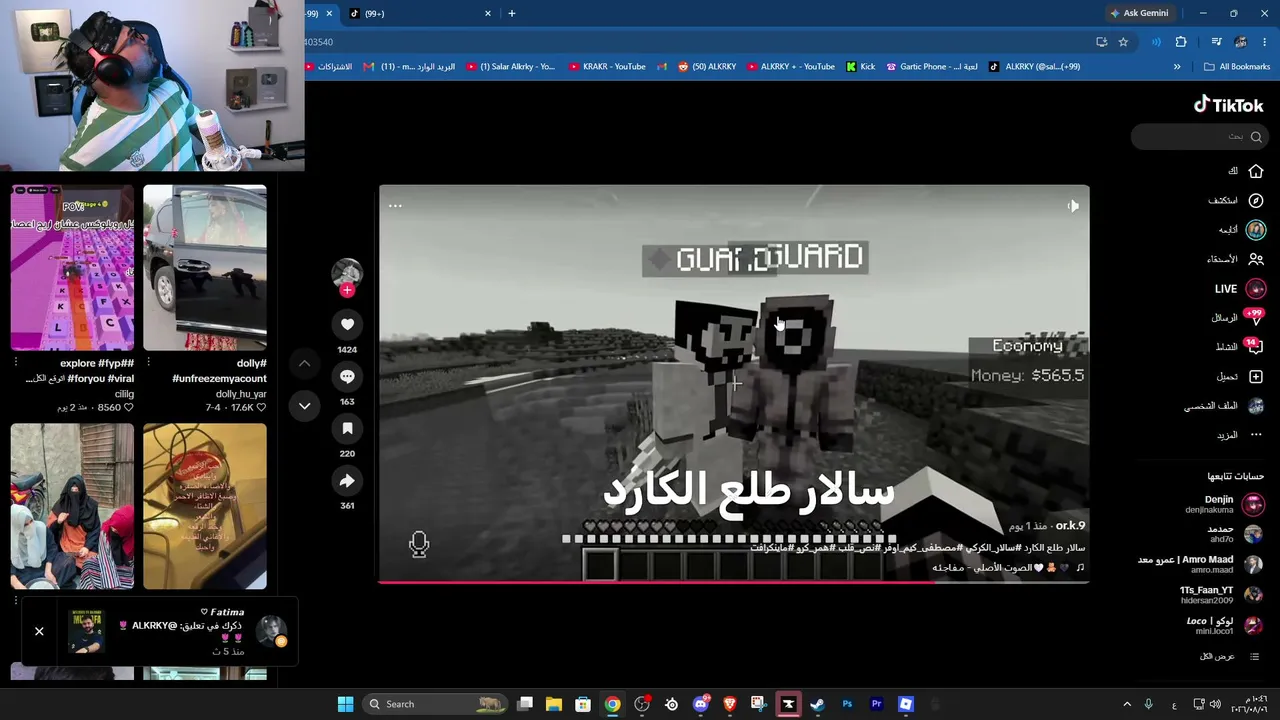Open the red bowl video thumbnail
The image size is (1280, 720).
[205, 506]
